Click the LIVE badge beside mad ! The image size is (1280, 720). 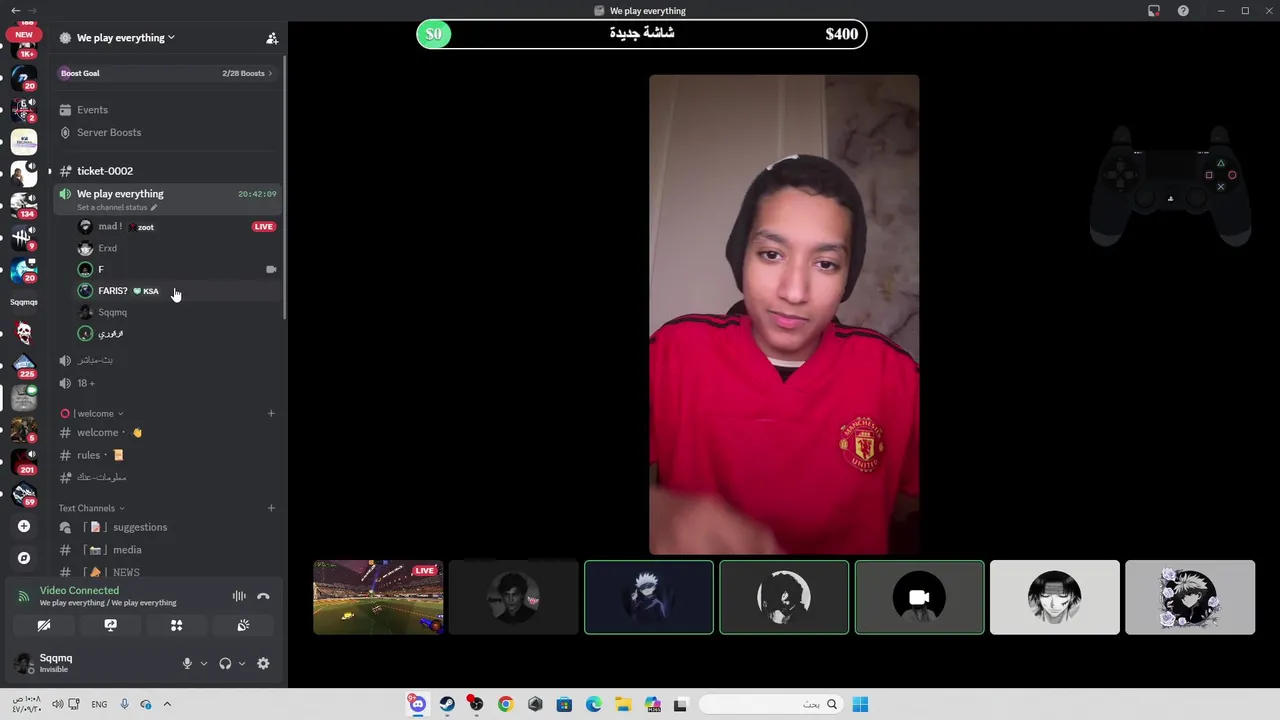[263, 227]
